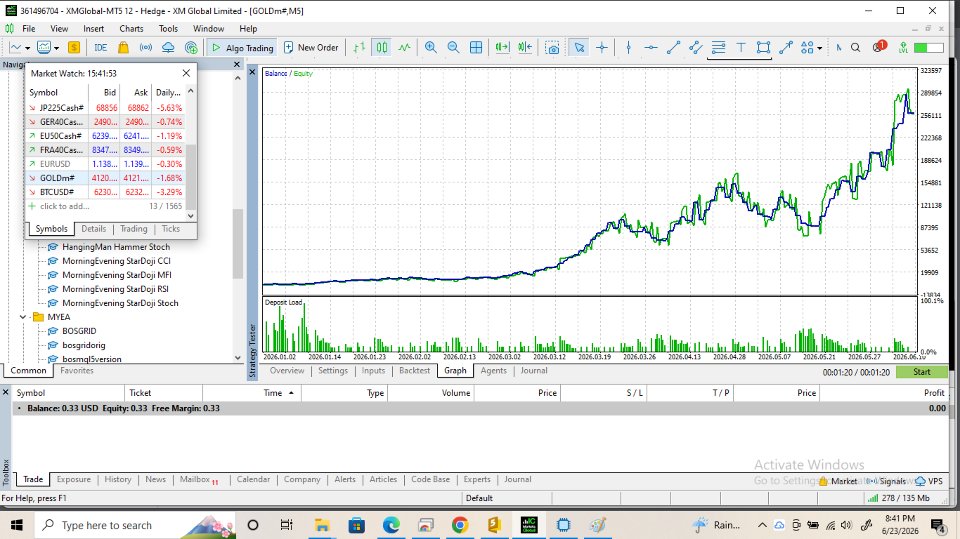
Task: Switch to the Backtest tab
Action: tap(414, 371)
